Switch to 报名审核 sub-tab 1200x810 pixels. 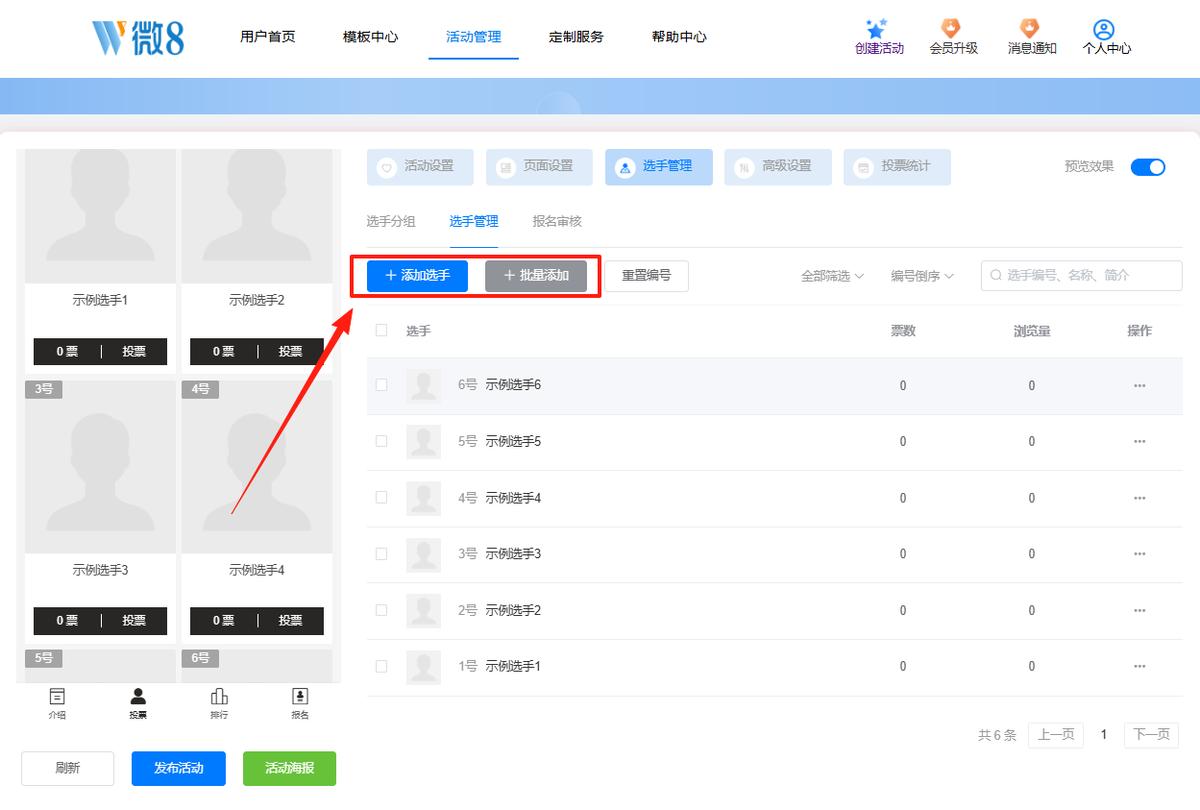point(557,221)
